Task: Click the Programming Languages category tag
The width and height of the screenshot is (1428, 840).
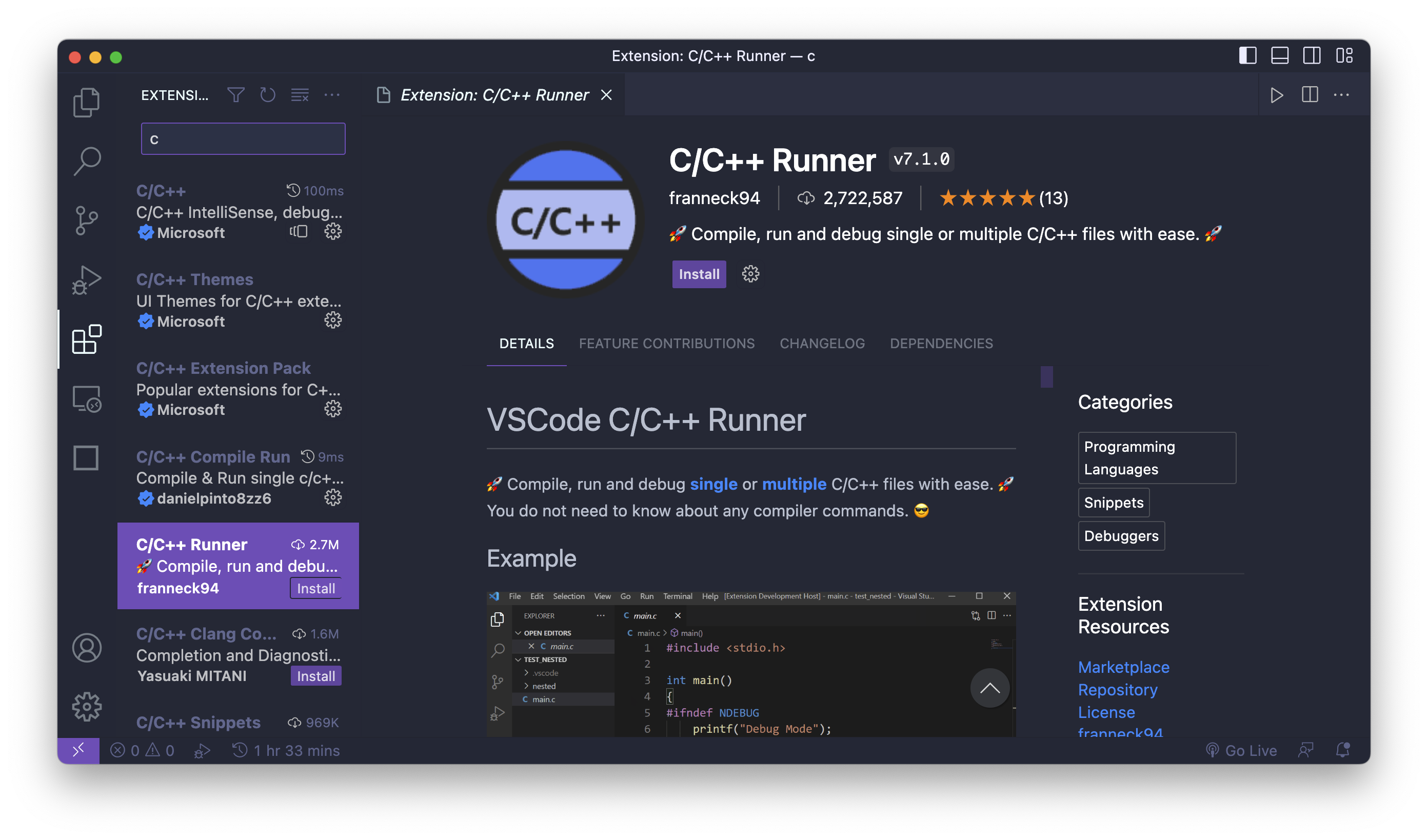Action: click(x=1157, y=457)
